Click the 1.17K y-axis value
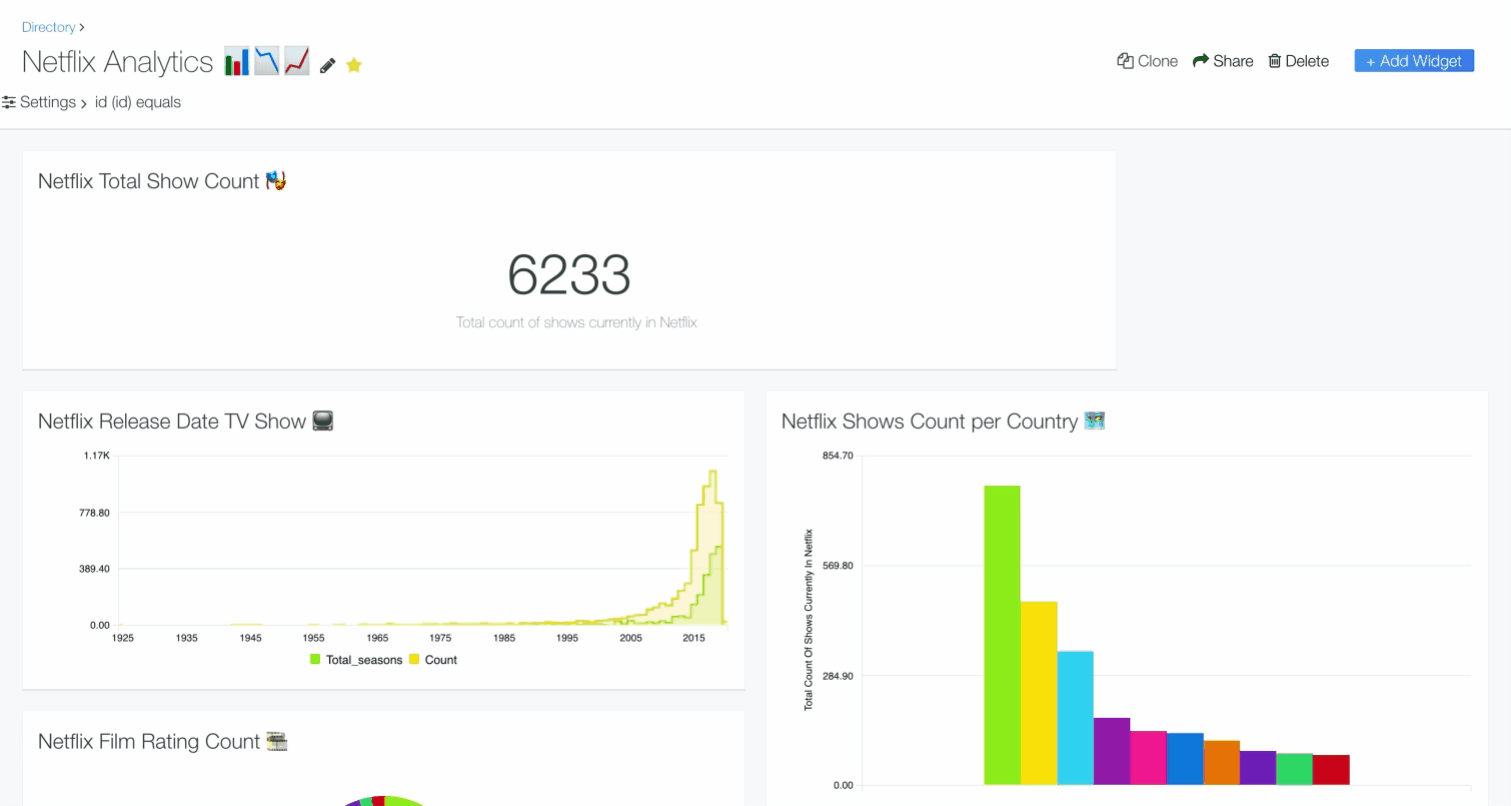Image resolution: width=1511 pixels, height=806 pixels. click(96, 456)
